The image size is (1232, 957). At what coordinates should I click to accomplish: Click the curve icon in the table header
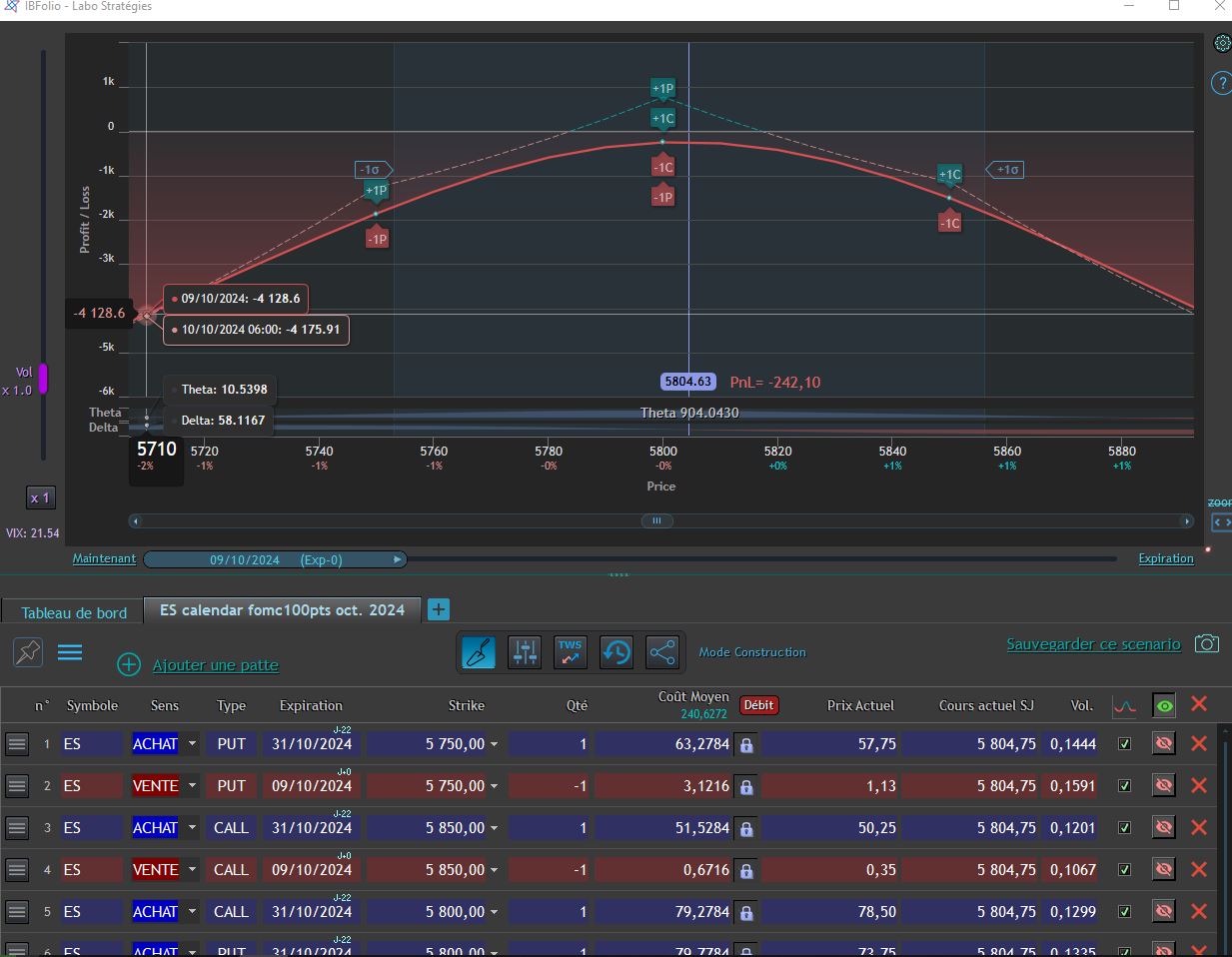(1125, 706)
